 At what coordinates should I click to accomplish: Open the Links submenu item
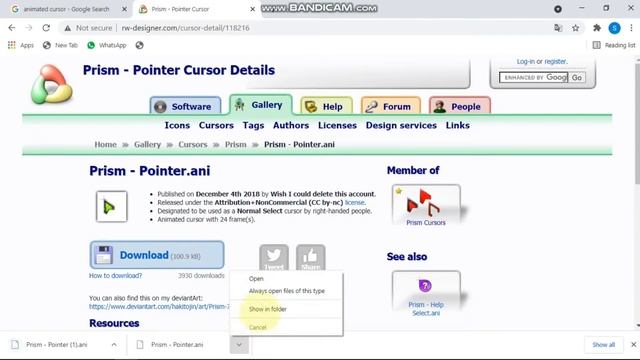[458, 125]
